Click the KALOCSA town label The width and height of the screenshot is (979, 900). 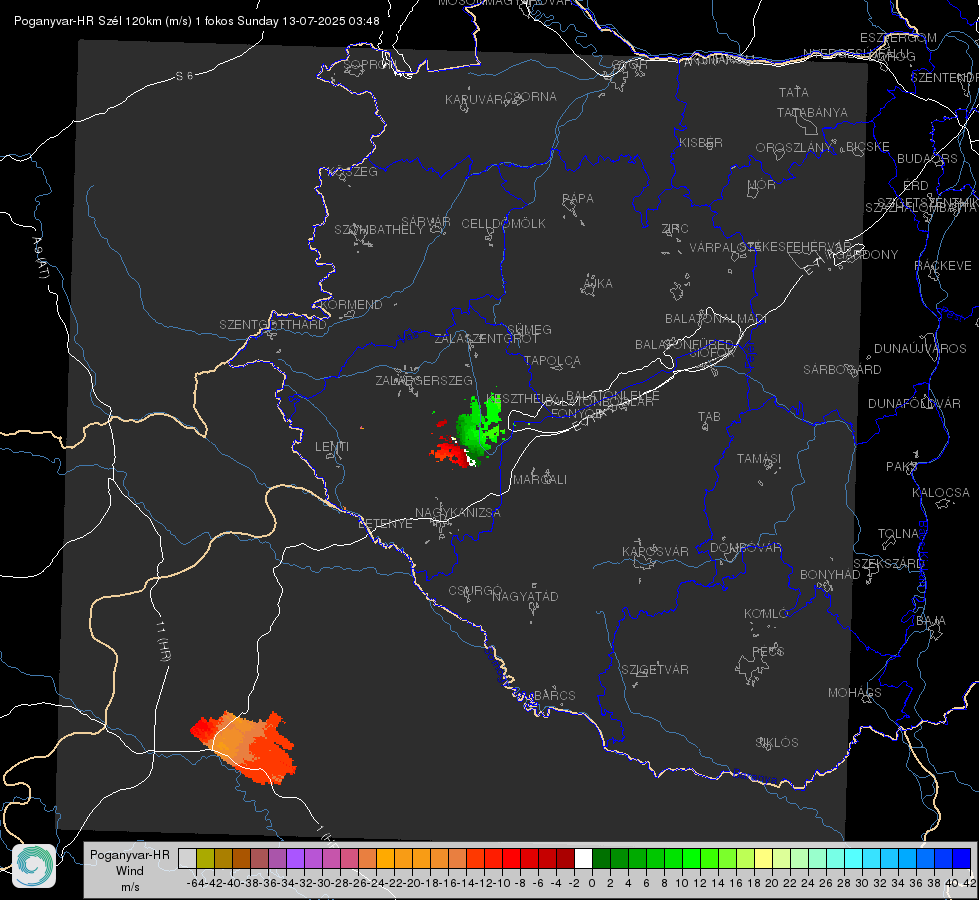point(940,493)
